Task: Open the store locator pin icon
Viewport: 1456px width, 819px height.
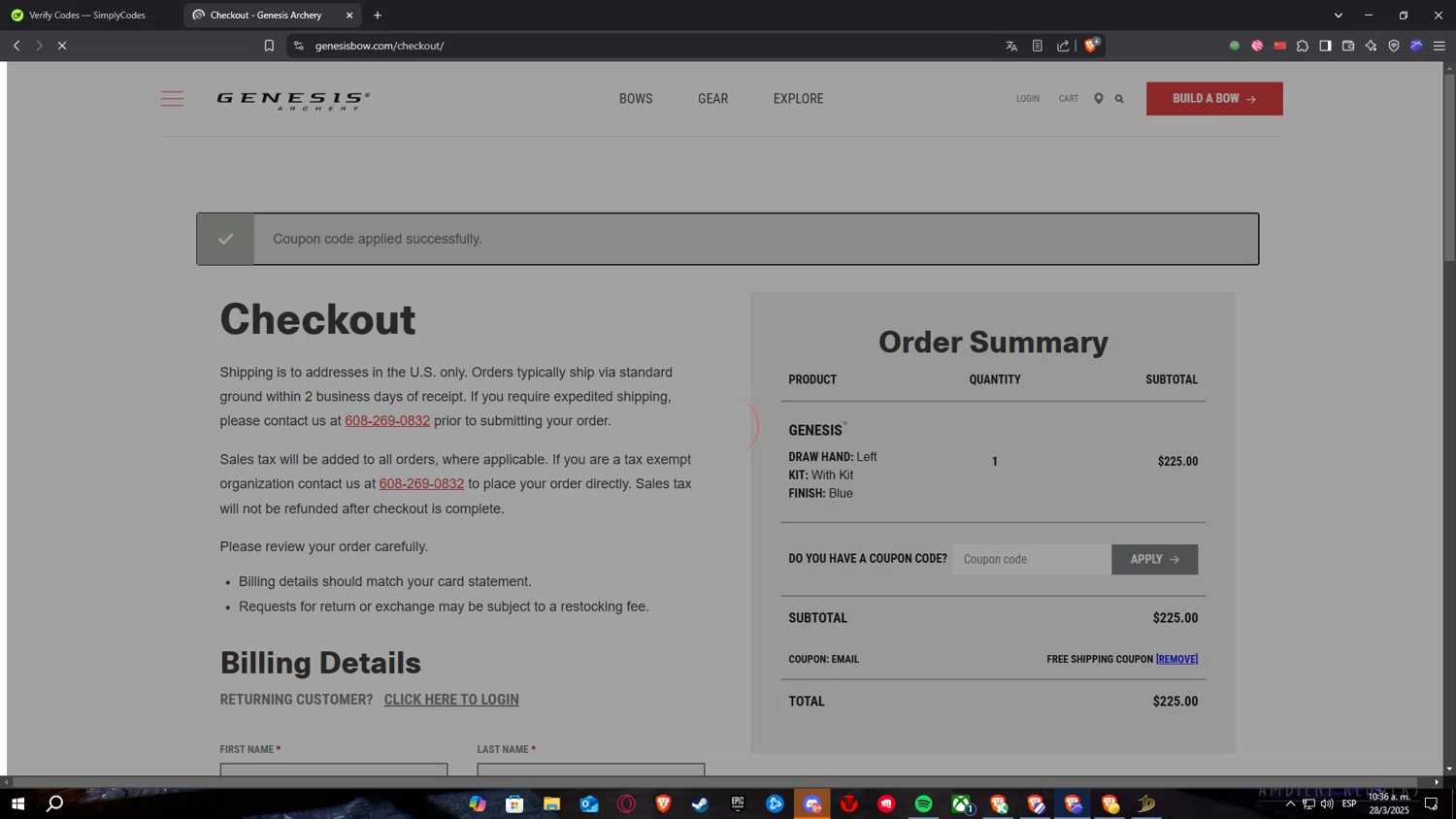Action: tap(1099, 98)
